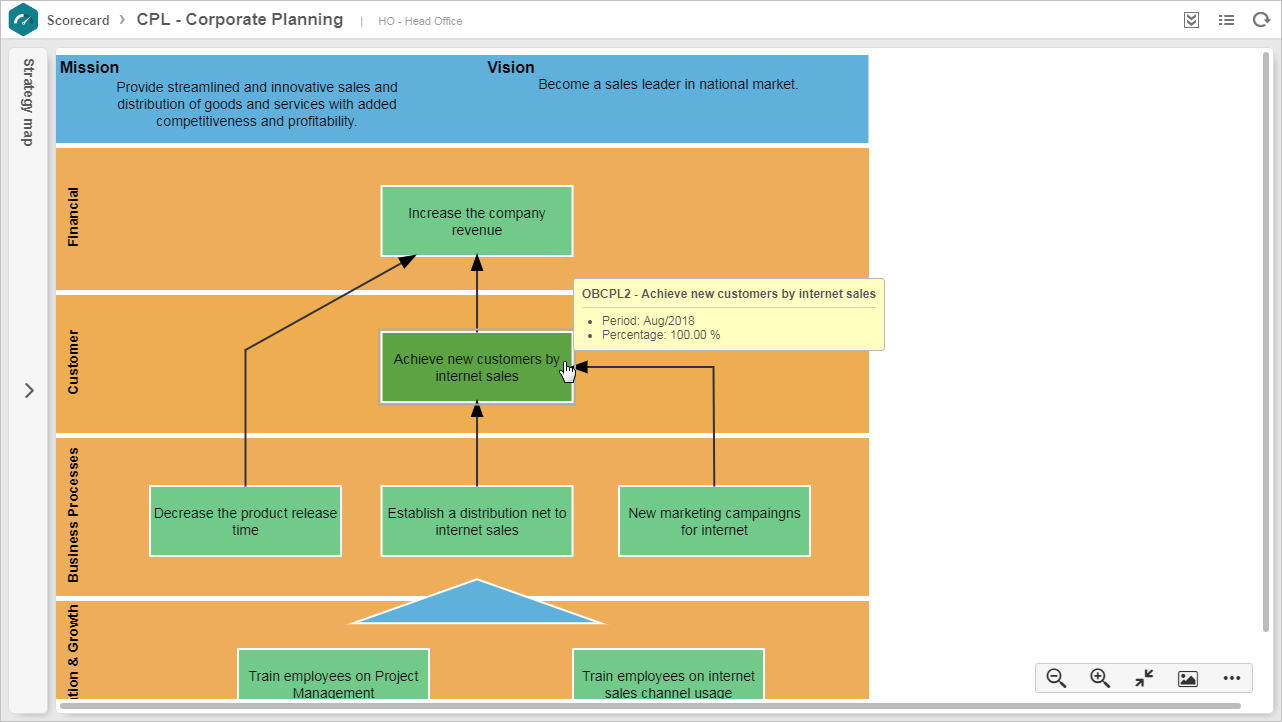Click the Financial perspective label
Viewport: 1282px width, 722px height.
(x=73, y=217)
